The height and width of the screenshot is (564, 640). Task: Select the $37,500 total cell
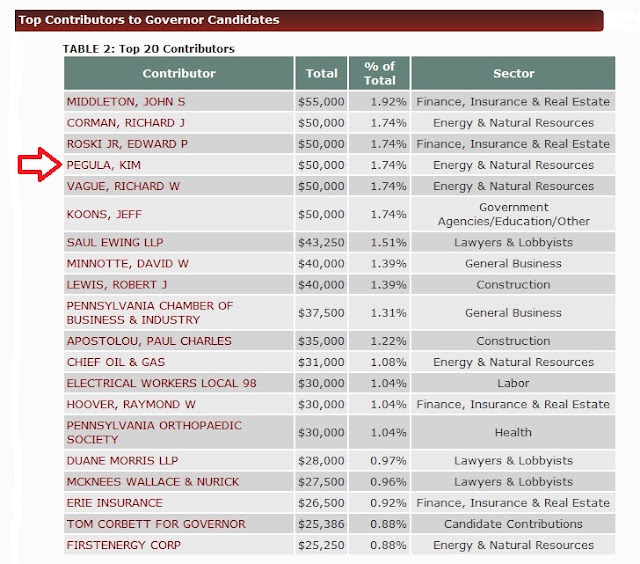[321, 313]
